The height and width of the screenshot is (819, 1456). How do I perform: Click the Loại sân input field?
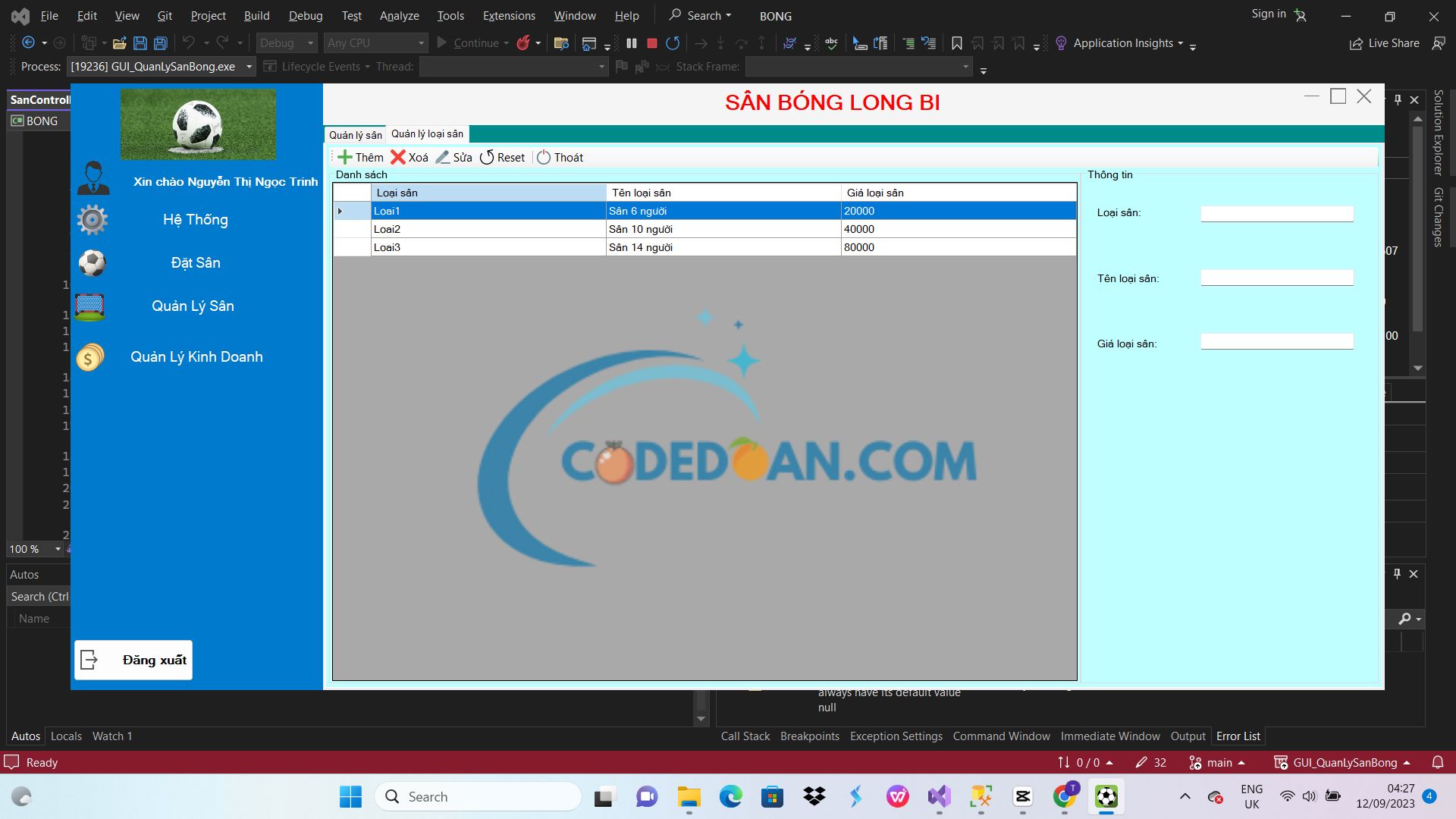[1277, 214]
